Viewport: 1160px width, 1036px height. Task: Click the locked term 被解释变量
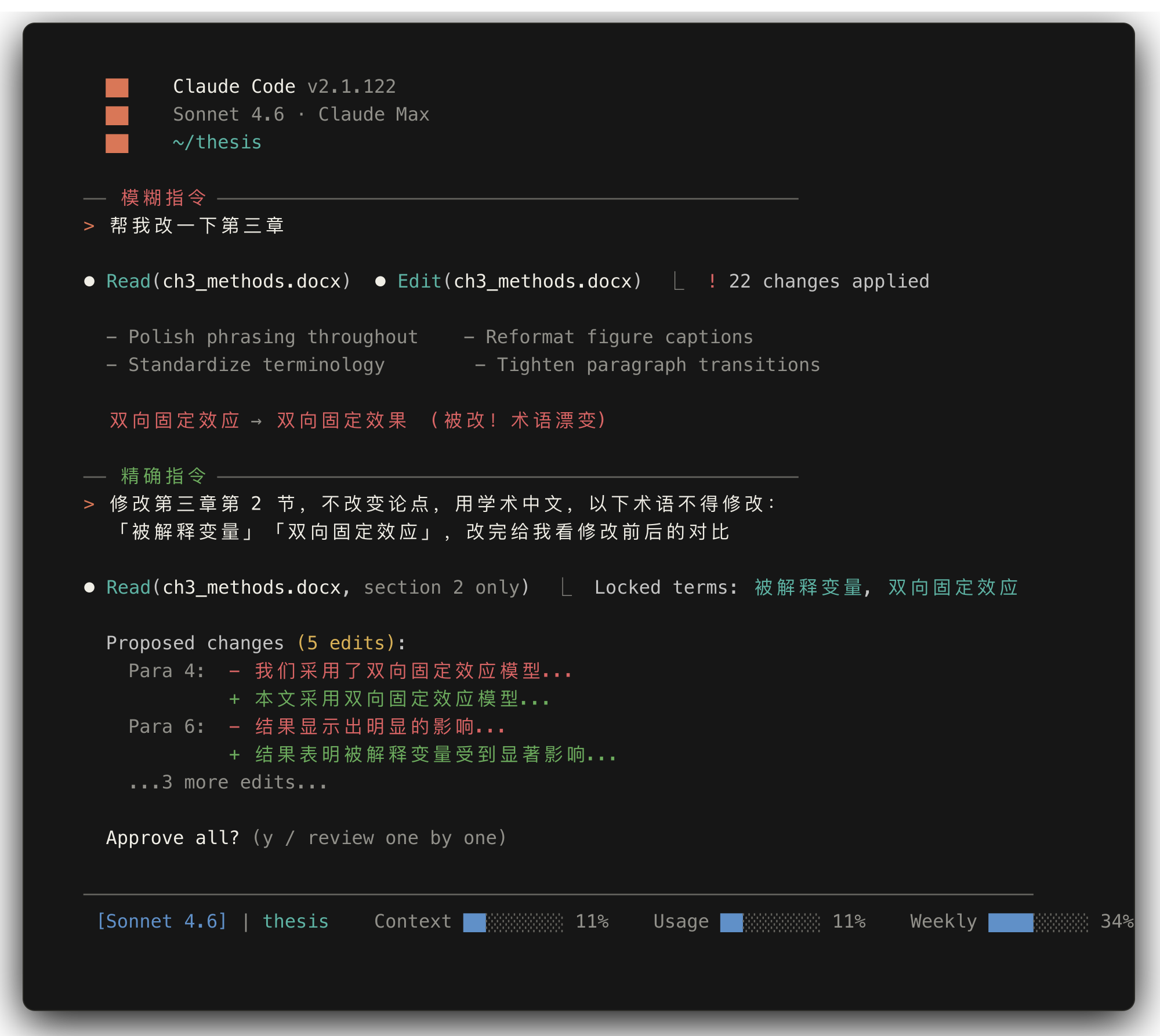[808, 587]
